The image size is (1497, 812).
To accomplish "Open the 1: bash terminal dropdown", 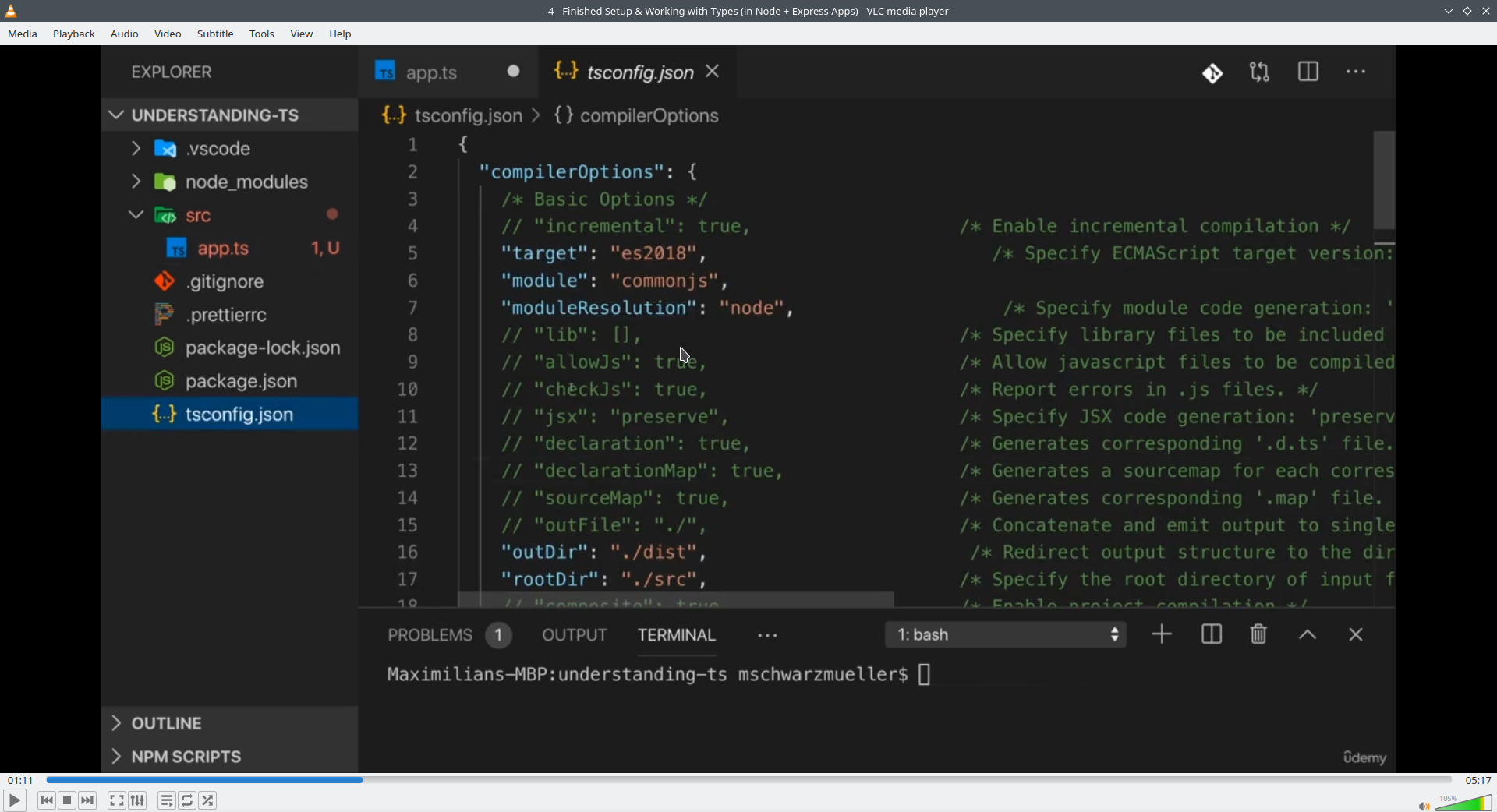I will [1006, 634].
